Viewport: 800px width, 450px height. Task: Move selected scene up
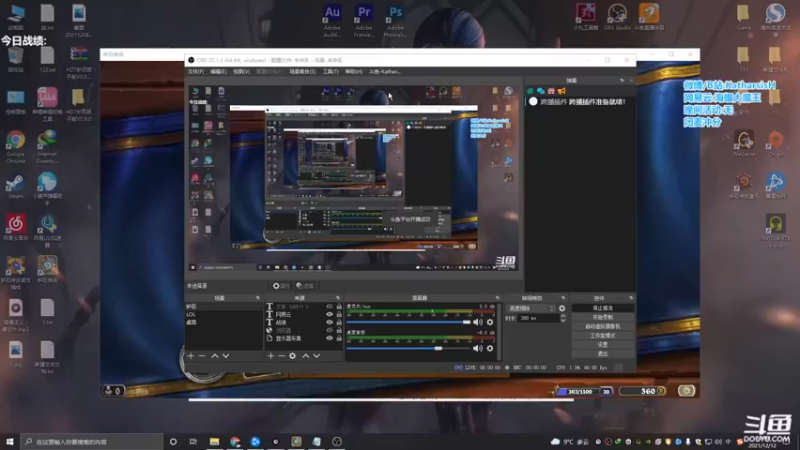pos(215,356)
